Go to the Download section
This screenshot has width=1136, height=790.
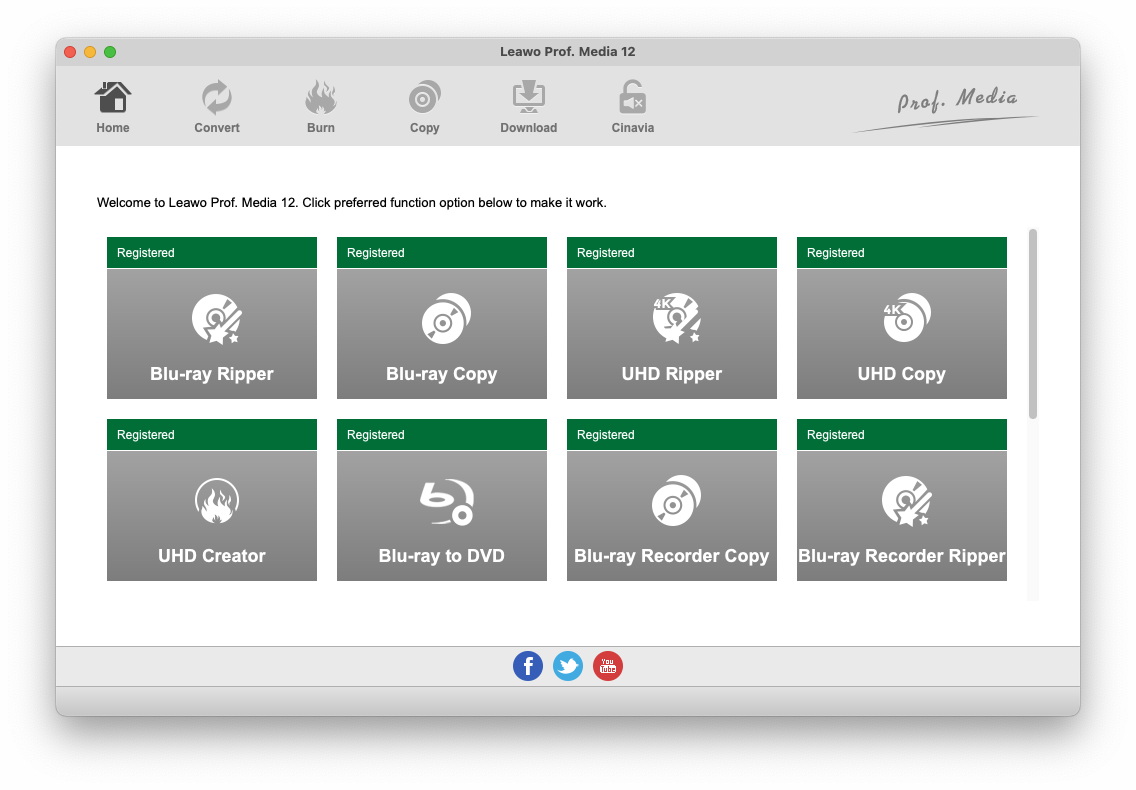point(529,106)
